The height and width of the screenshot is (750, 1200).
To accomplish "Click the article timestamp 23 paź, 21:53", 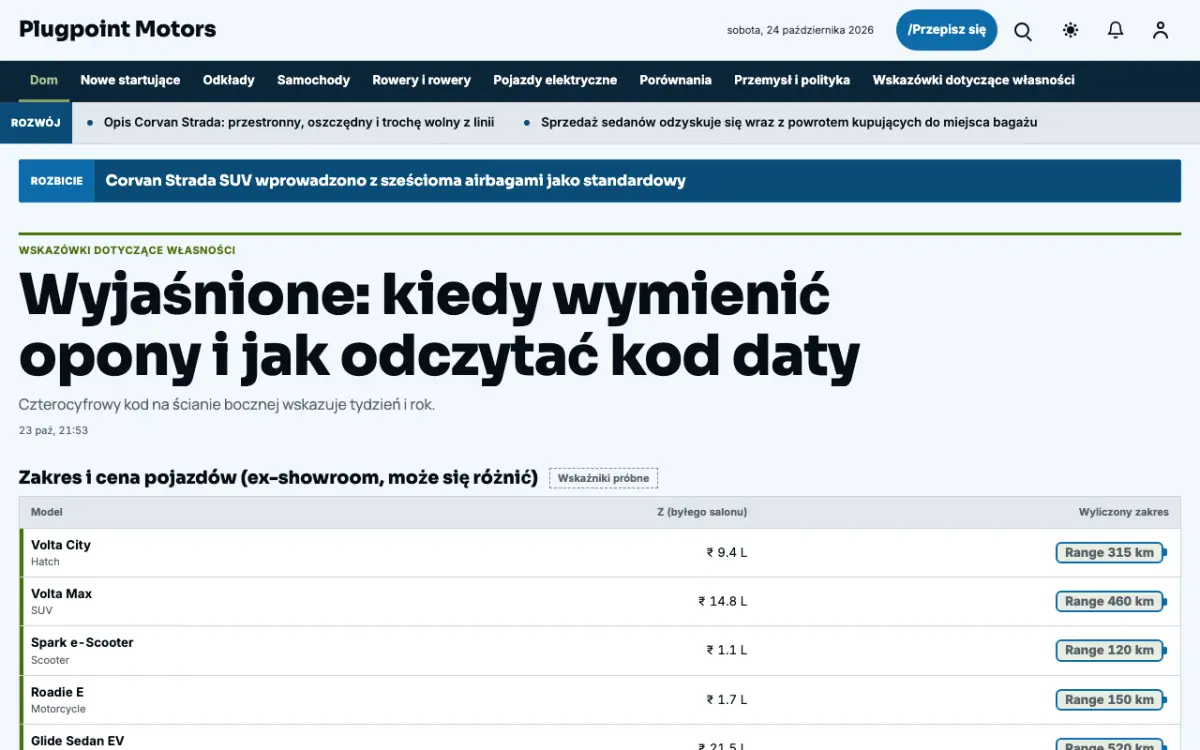I will click(x=54, y=431).
